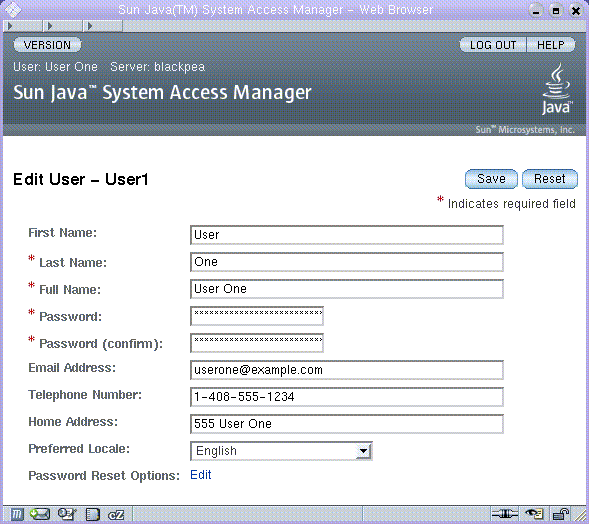589x524 pixels.
Task: Open the Mozilla Navigator icon in status bar
Action: (17, 514)
